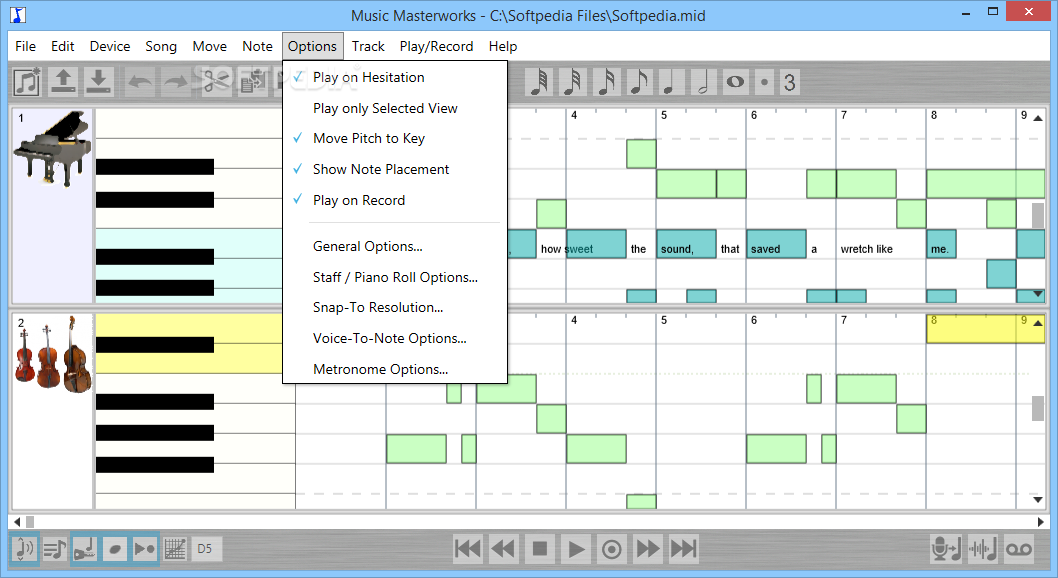This screenshot has height=578, width=1058.
Task: Toggle the play on record icon
Action: [144, 549]
